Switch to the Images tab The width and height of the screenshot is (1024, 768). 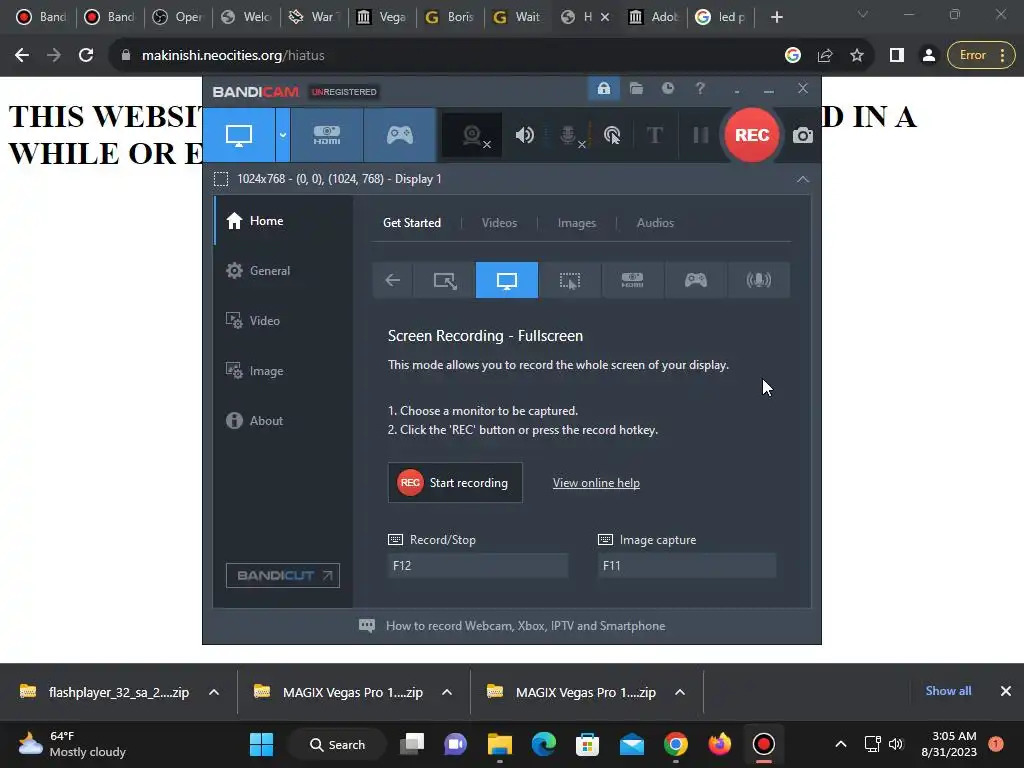click(577, 223)
